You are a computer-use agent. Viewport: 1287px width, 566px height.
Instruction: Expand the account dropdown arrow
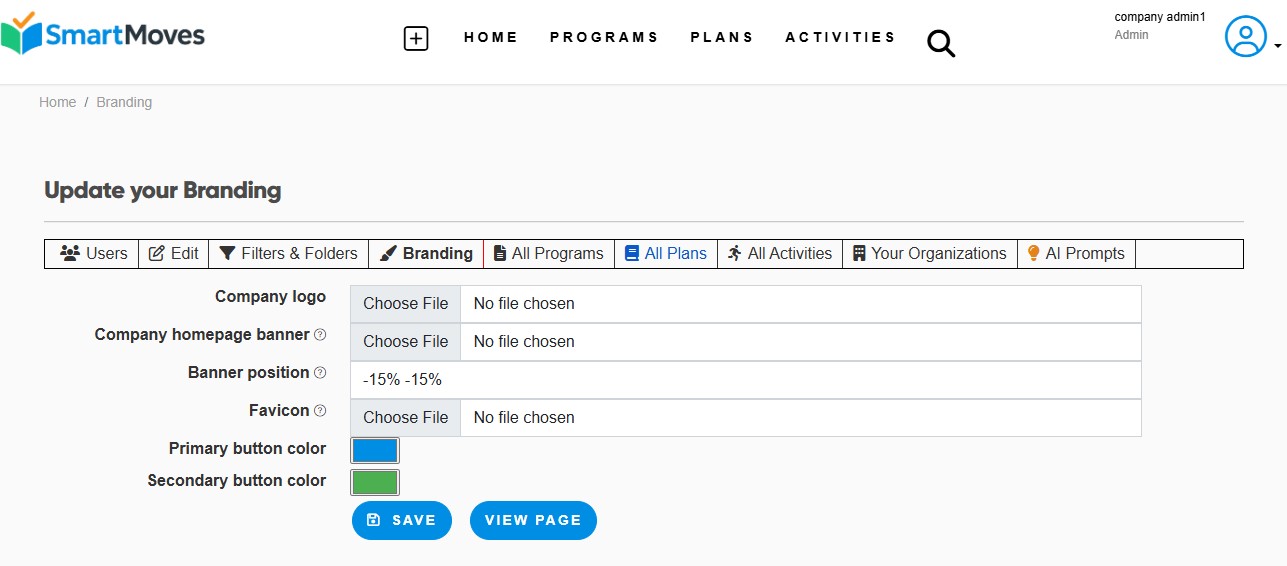point(1277,46)
